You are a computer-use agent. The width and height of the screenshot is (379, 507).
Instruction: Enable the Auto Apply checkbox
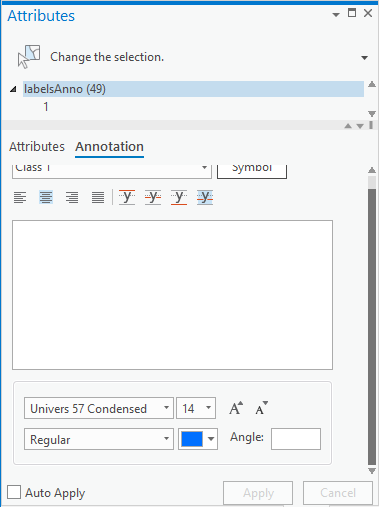pos(14,492)
